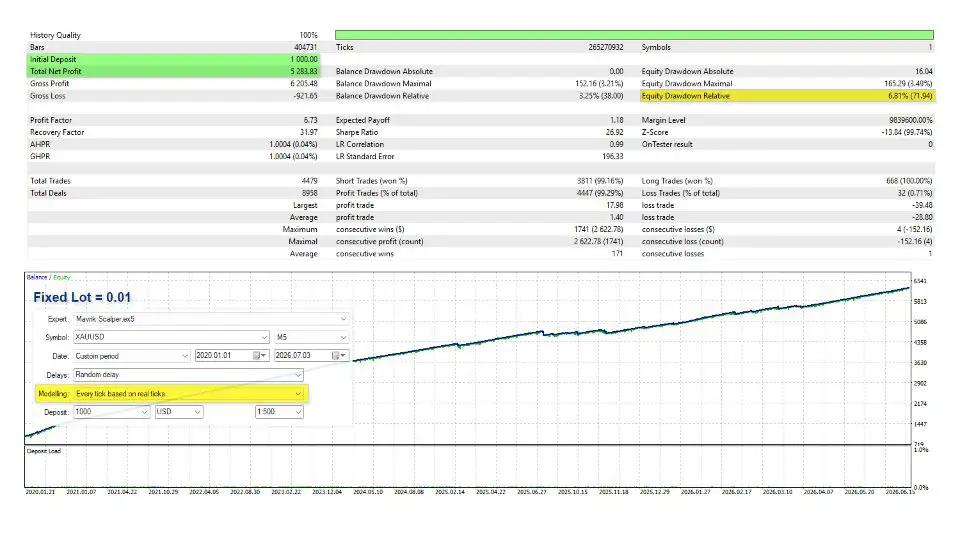Click the Ticks value 265270932
This screenshot has height=537, width=960.
606,47
